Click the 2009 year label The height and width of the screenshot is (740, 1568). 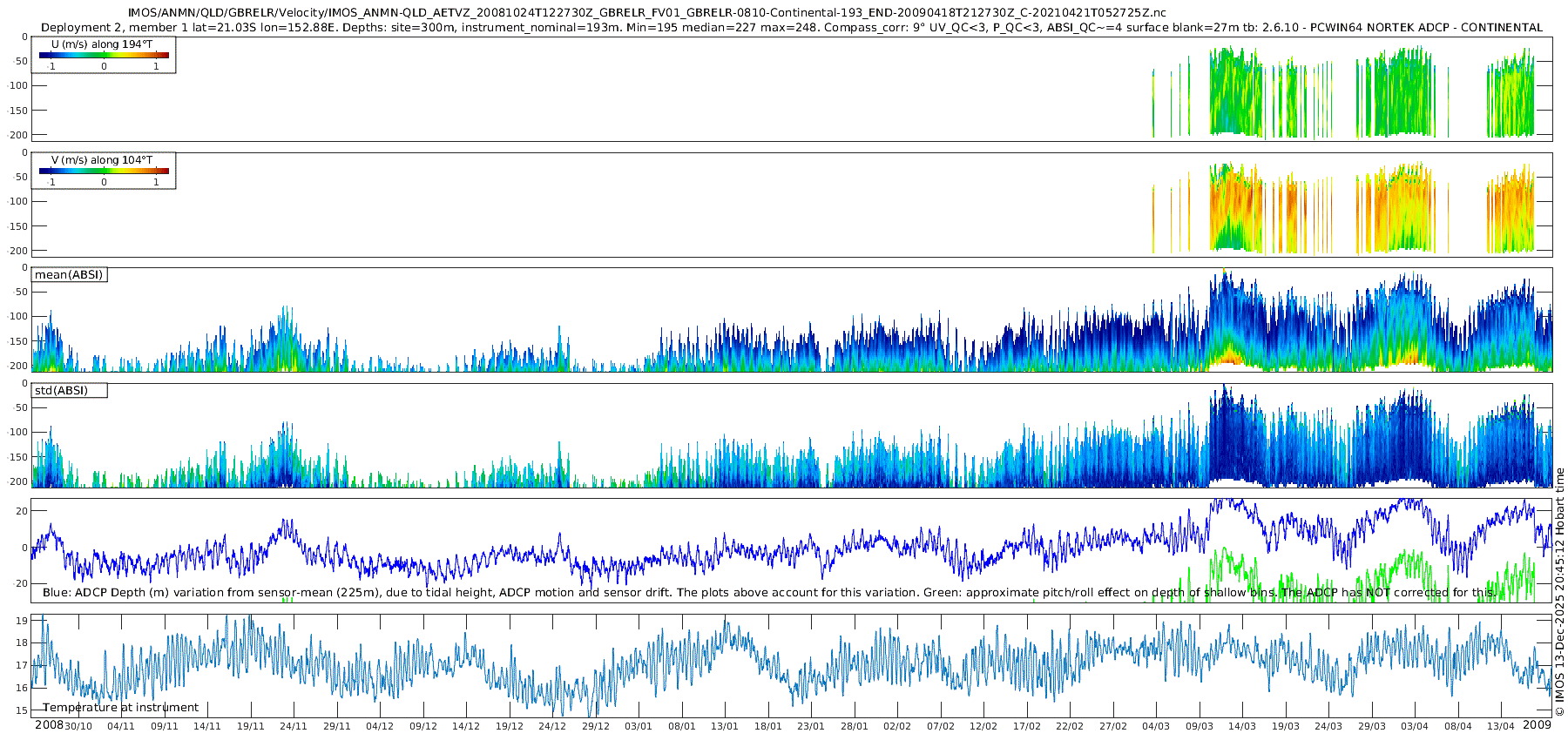tap(1537, 725)
